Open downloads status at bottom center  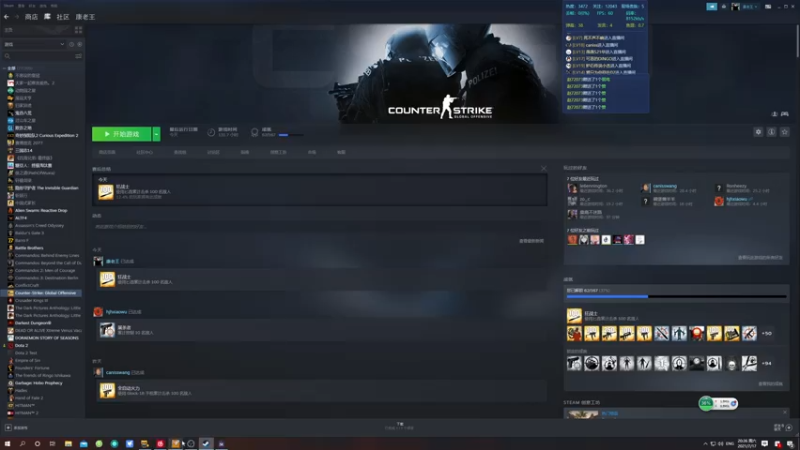coord(399,426)
